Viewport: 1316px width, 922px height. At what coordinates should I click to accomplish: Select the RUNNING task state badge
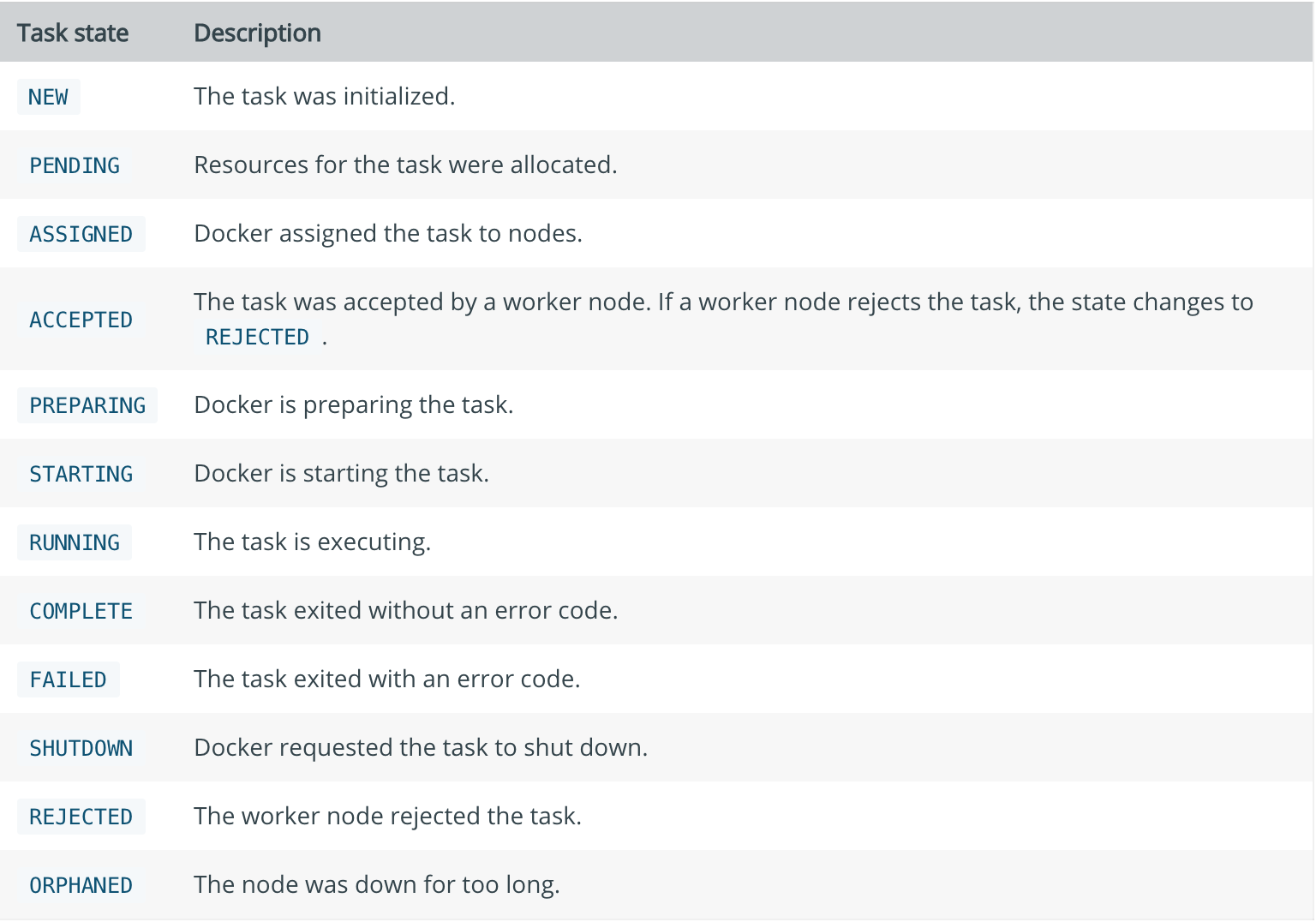[75, 542]
